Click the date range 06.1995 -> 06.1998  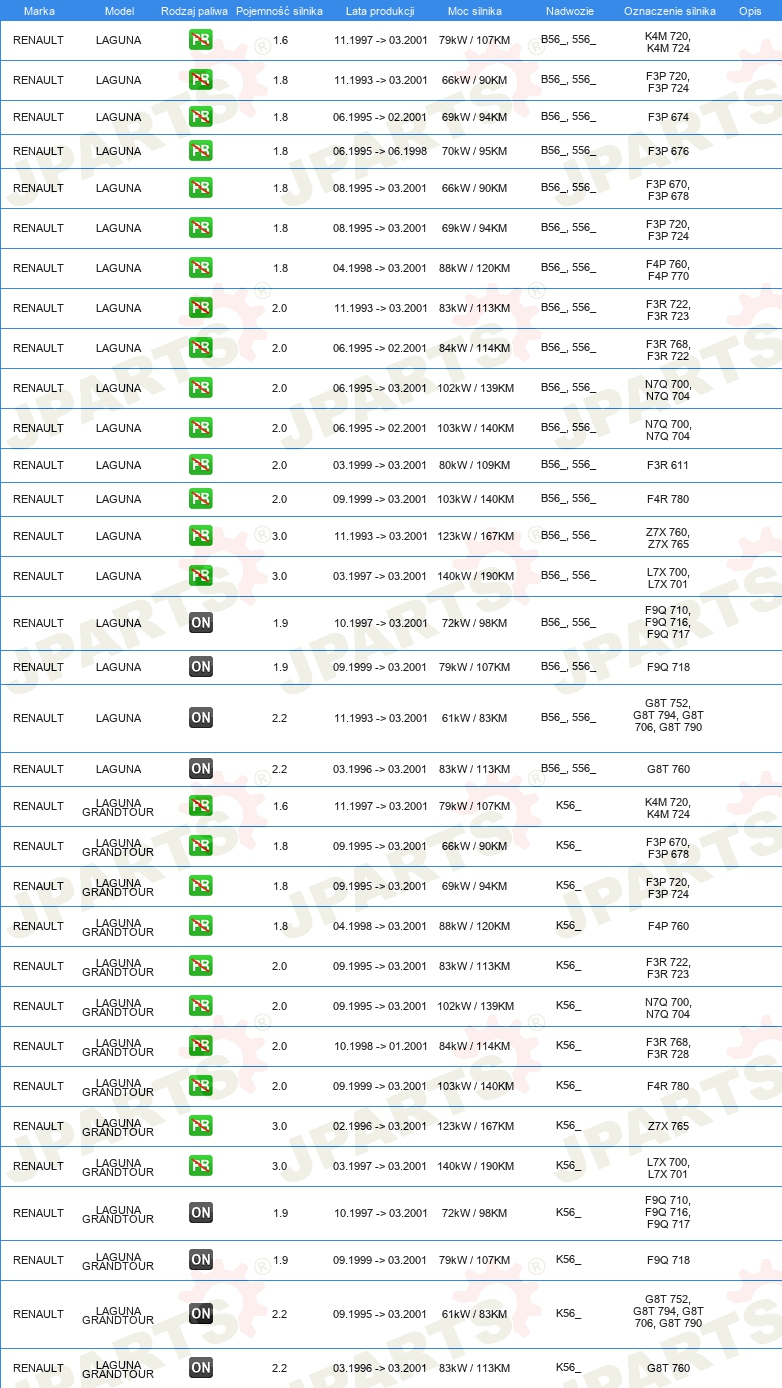tap(380, 151)
